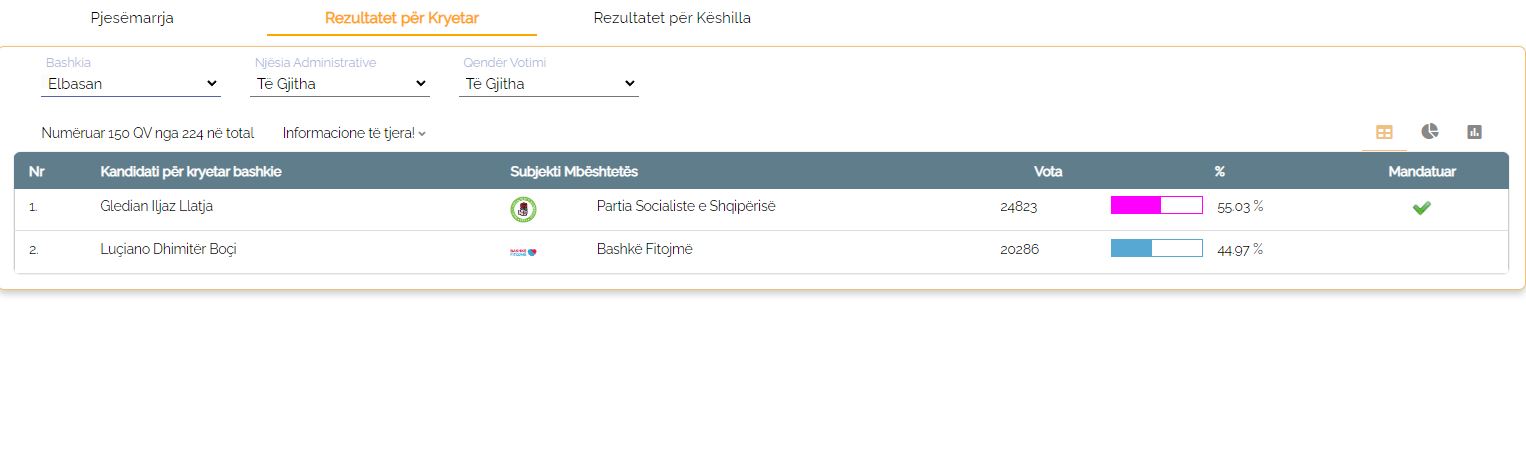Viewport: 1526px width, 470px height.
Task: Switch to the Pjesëmarrja tab
Action: pos(132,18)
